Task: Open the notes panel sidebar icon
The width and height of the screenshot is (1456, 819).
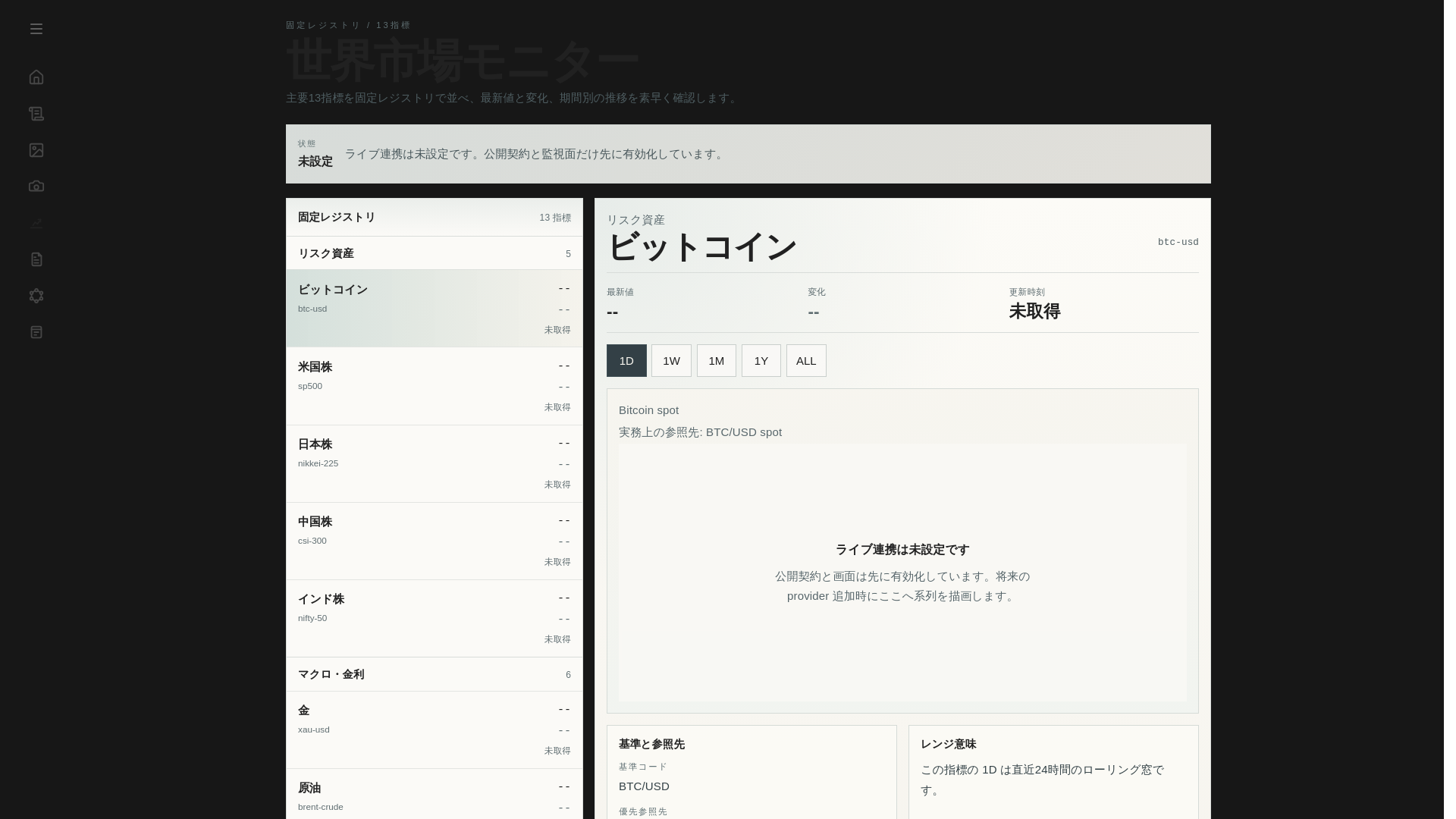Action: 36,332
